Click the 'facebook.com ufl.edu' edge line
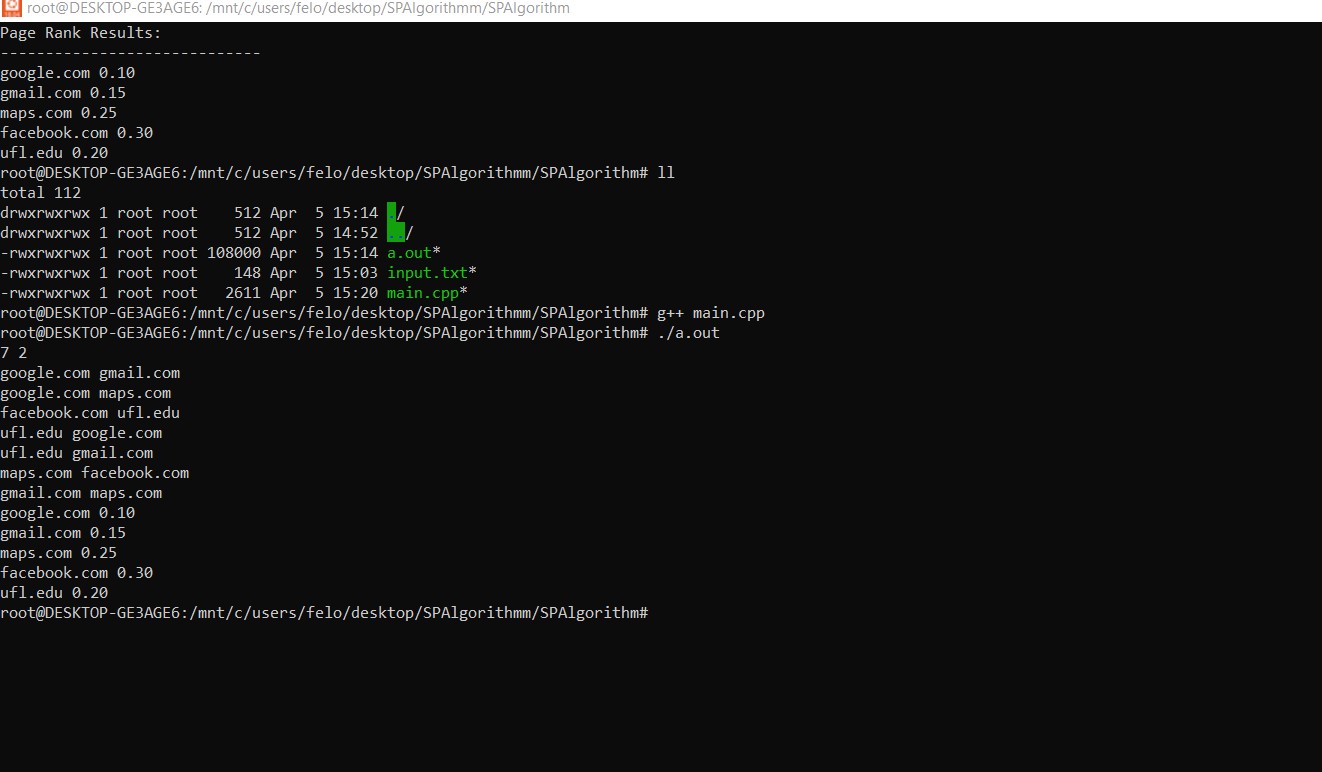Image resolution: width=1322 pixels, height=772 pixels. tap(90, 413)
